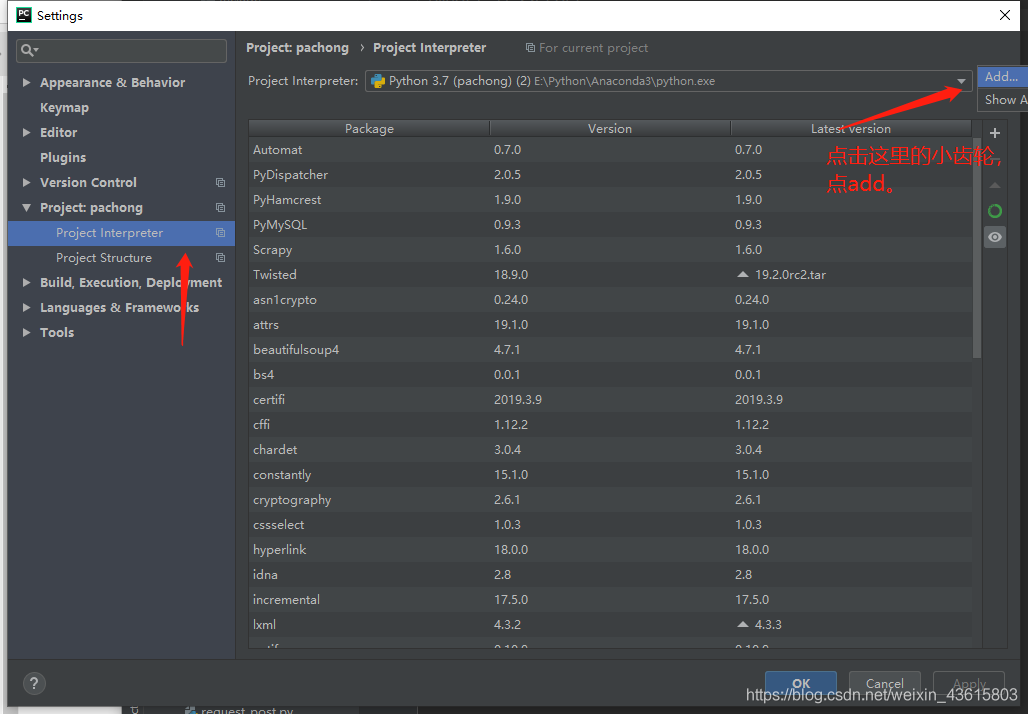The height and width of the screenshot is (714, 1028).
Task: Choose Show All from the interpreter popup
Action: tap(1002, 100)
